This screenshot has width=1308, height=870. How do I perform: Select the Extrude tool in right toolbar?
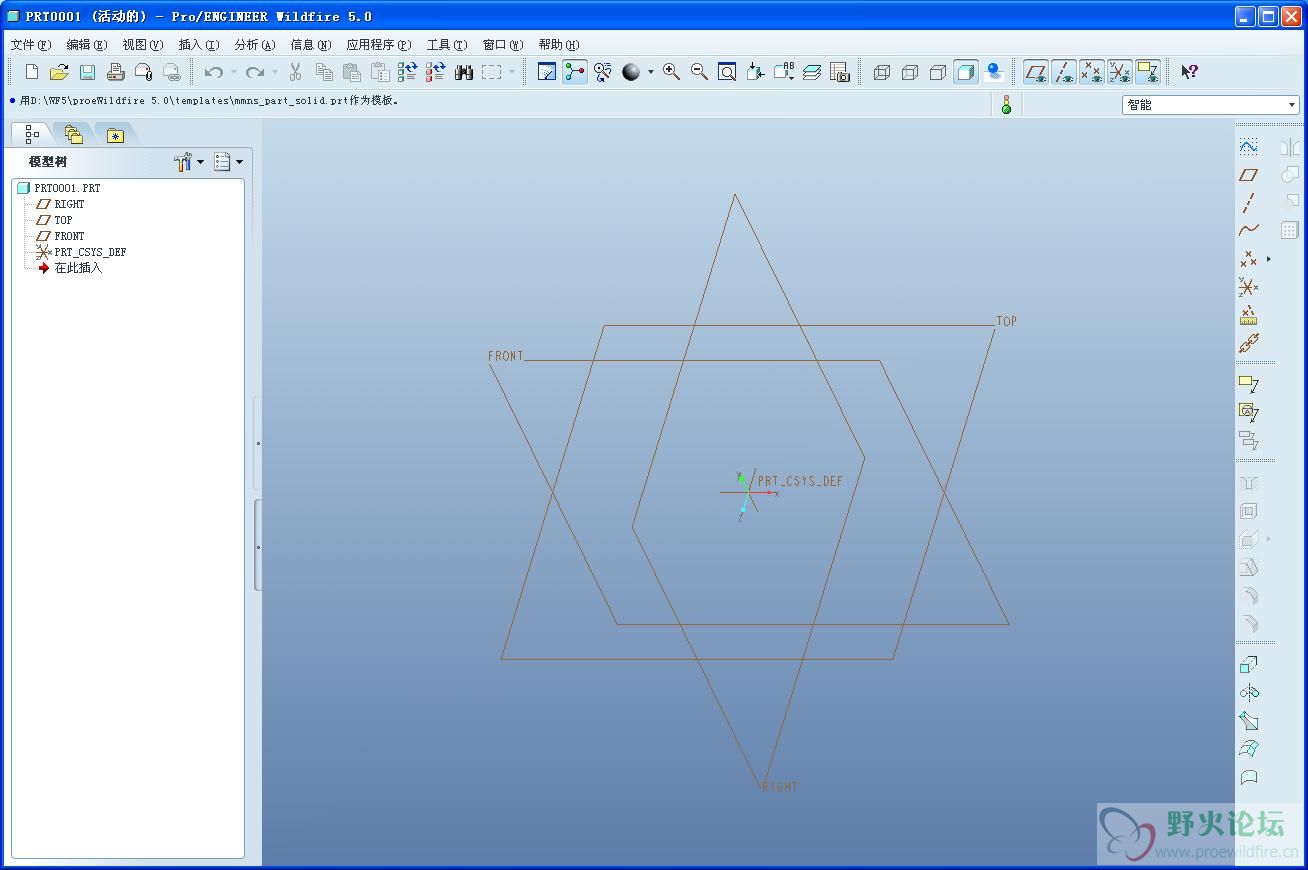point(1248,665)
